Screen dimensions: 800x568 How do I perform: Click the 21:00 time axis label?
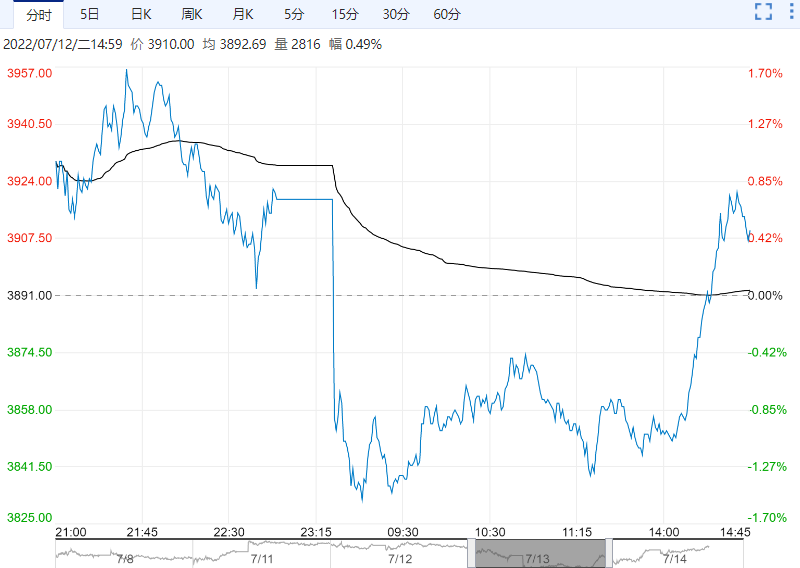coord(71,532)
